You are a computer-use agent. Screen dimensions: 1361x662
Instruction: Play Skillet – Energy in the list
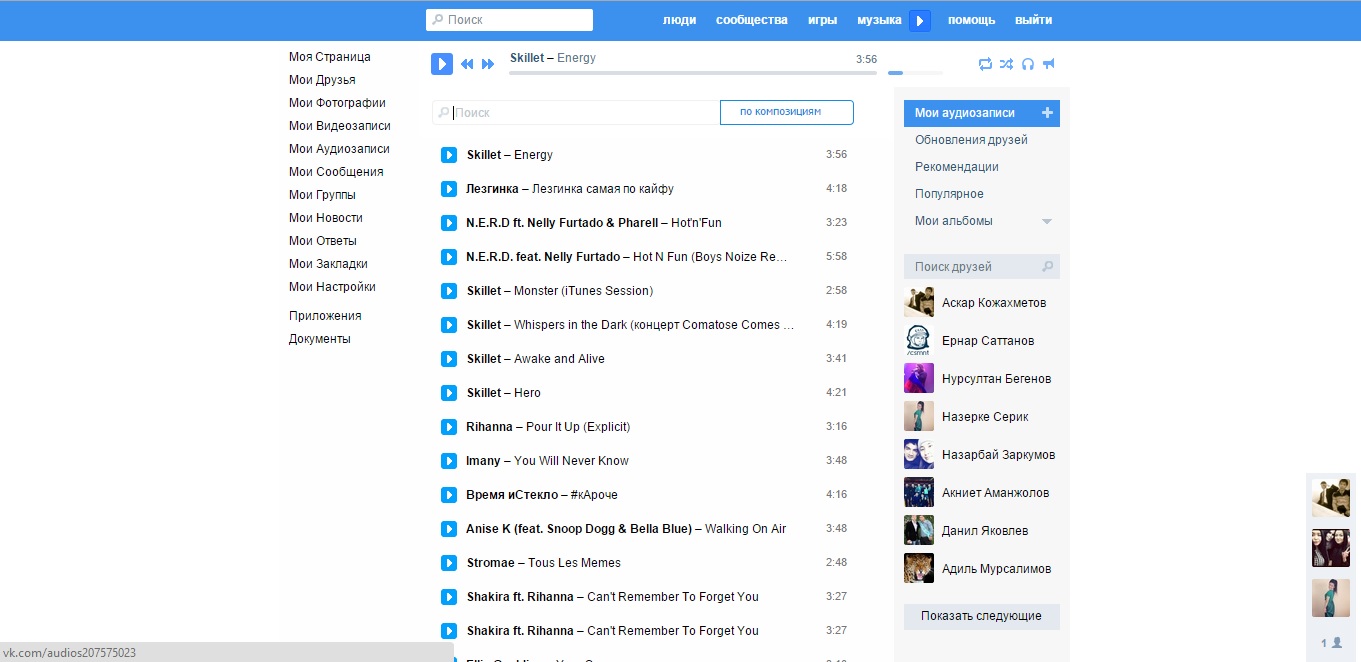[449, 155]
